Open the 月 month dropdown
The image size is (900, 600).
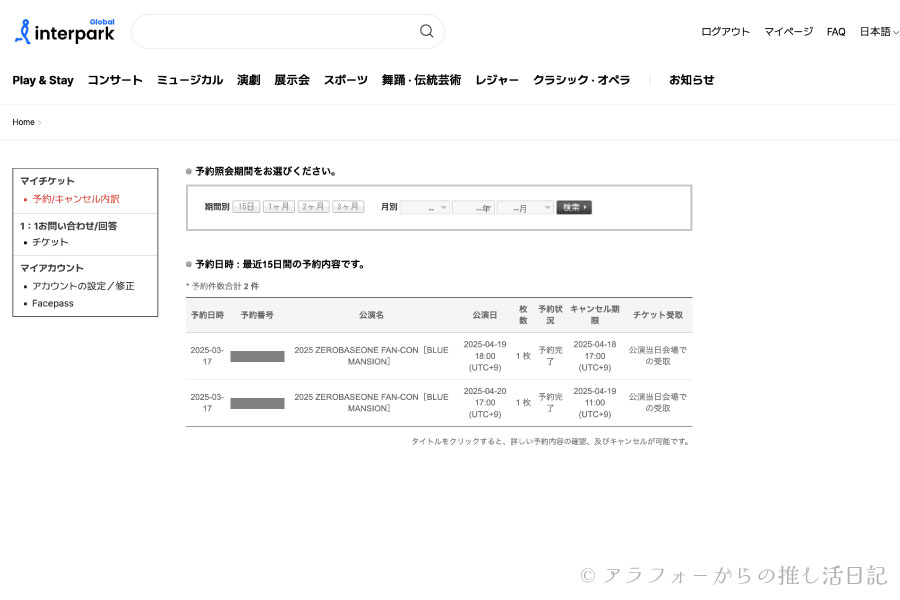[x=525, y=208]
